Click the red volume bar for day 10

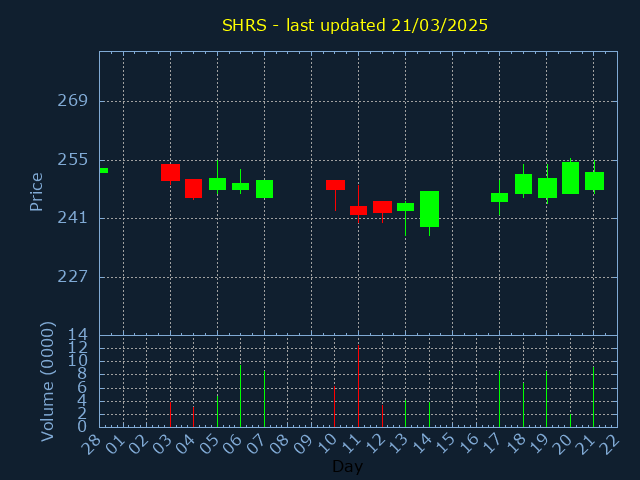(335, 407)
